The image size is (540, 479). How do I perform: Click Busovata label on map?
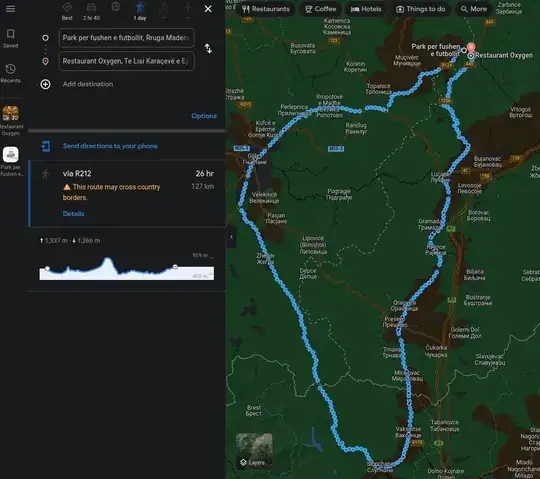point(303,48)
